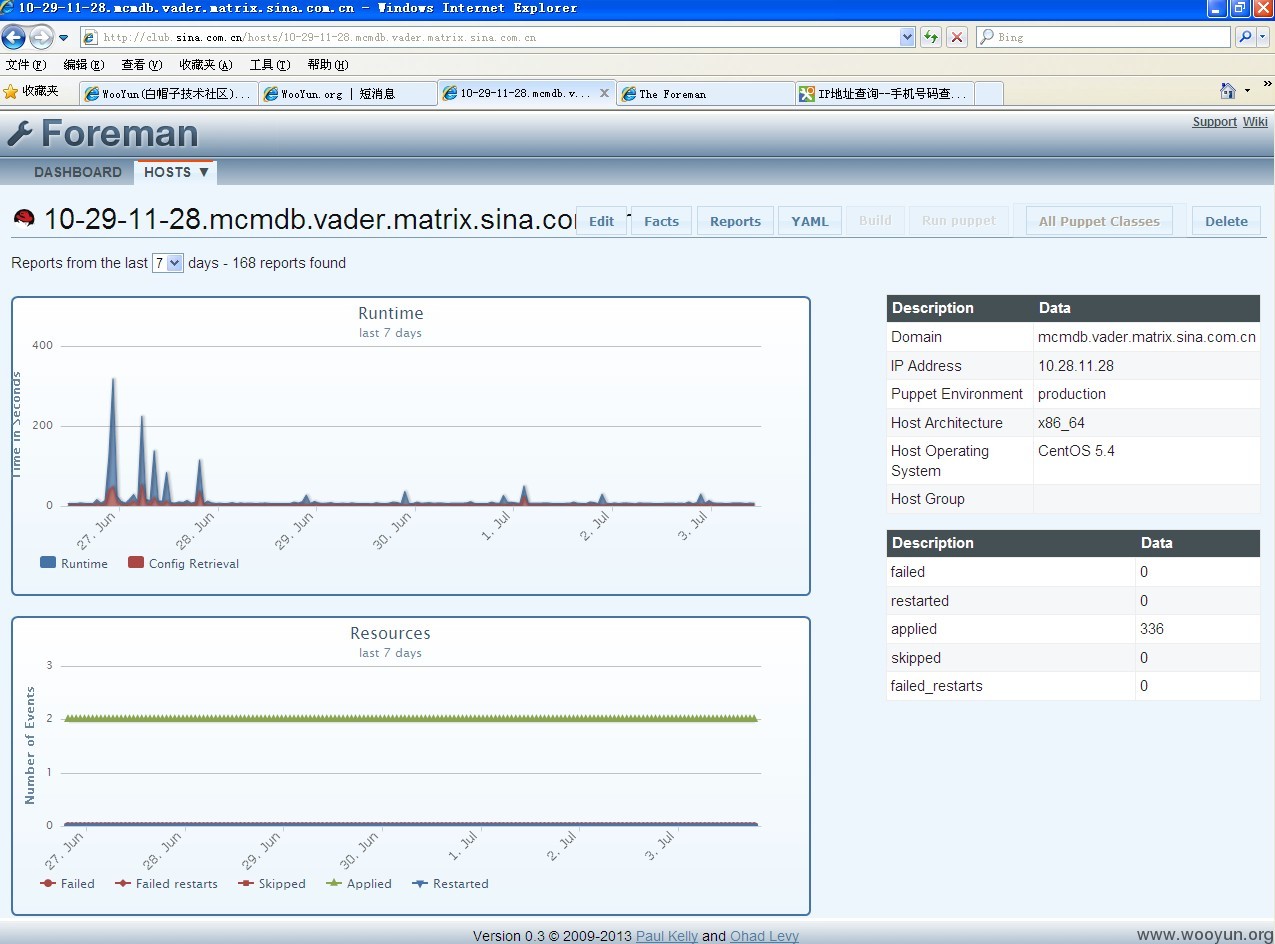Go to the DASHBOARD navigation item

78,172
